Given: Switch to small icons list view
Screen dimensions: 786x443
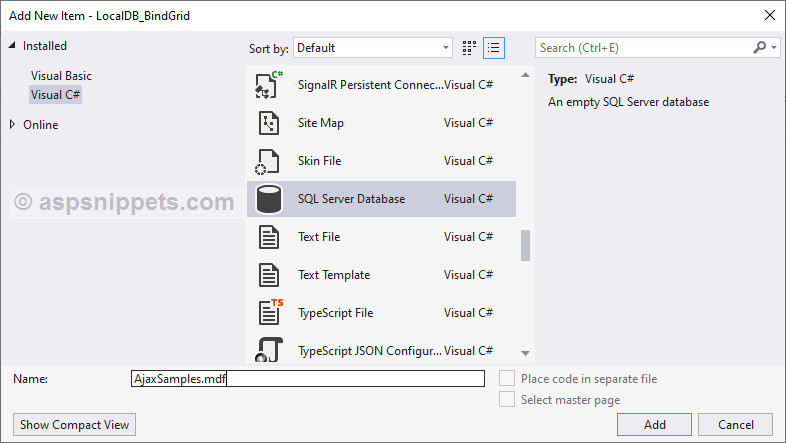Looking at the screenshot, I should click(494, 48).
